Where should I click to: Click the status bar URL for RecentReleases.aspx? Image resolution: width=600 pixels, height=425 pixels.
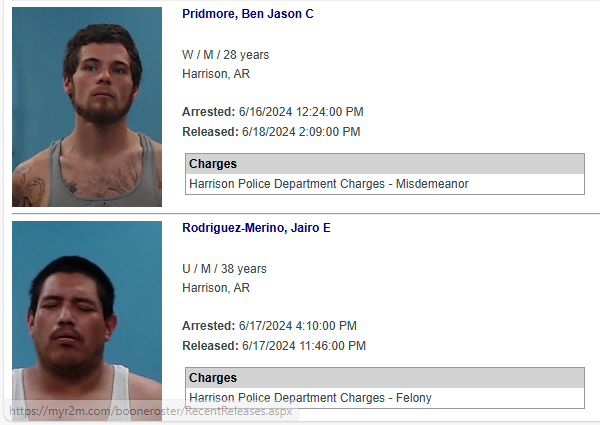click(149, 411)
